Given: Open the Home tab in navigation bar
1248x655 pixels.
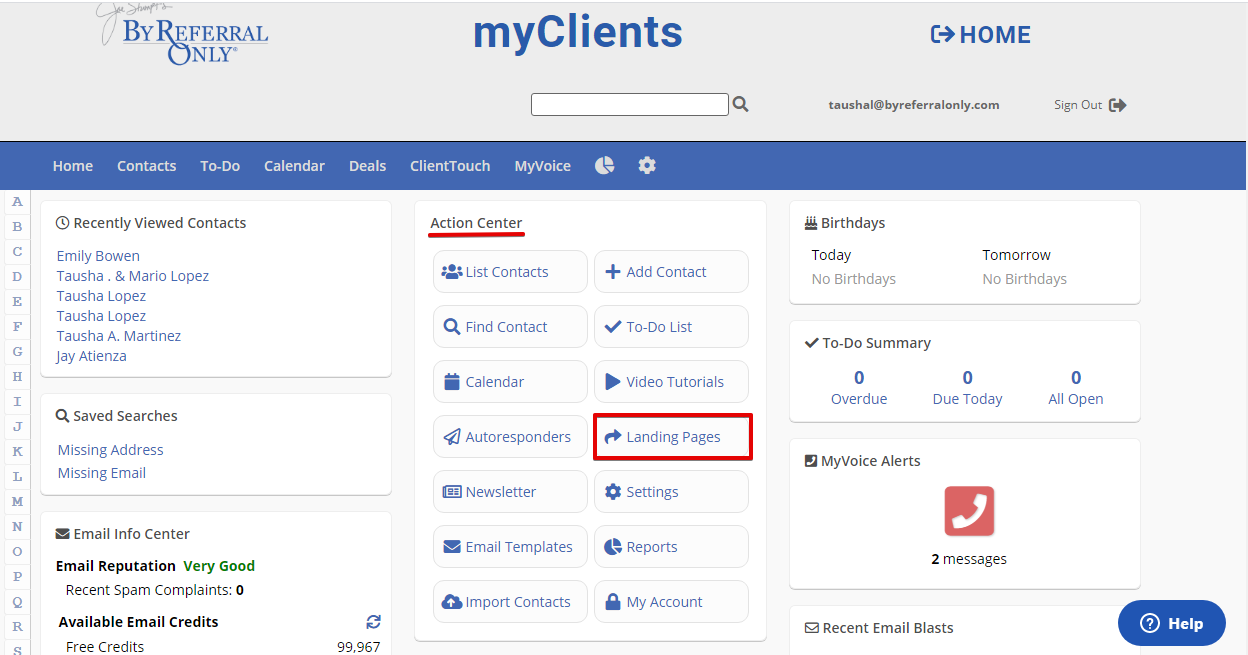Looking at the screenshot, I should click(73, 166).
